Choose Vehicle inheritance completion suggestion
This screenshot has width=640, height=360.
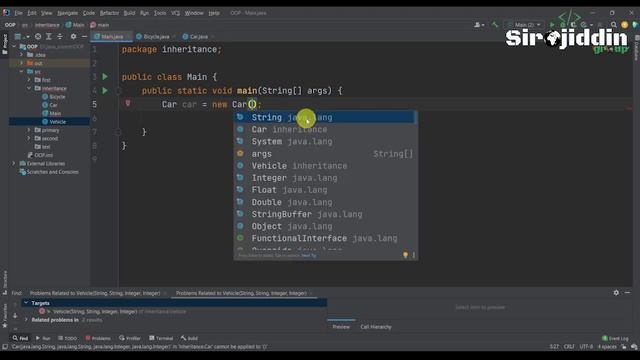[325, 166]
